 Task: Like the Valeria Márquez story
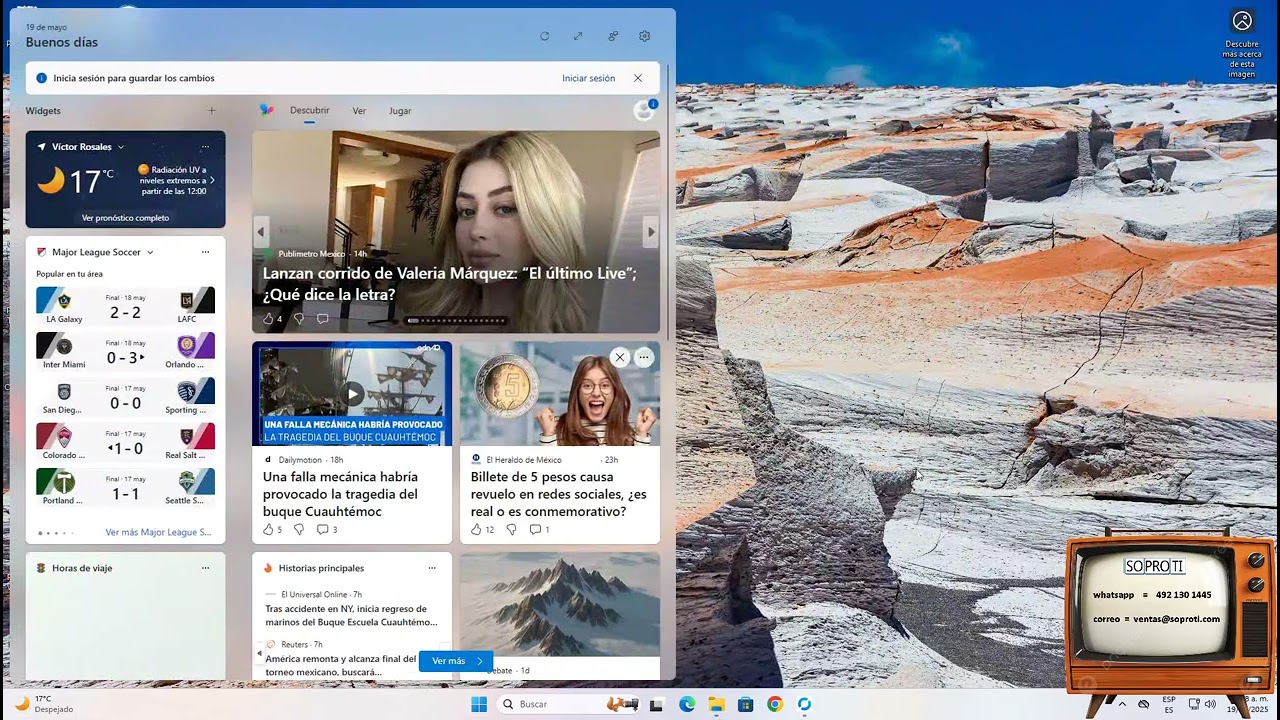pyautogui.click(x=268, y=319)
